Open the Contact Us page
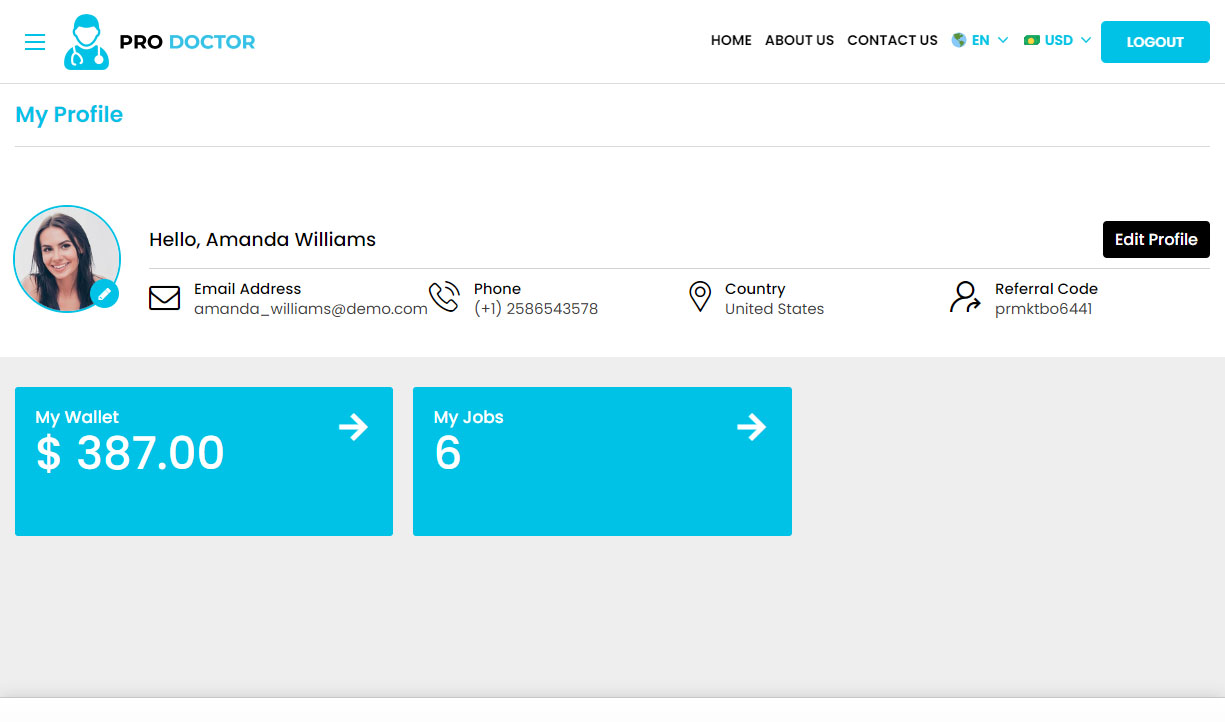Image resolution: width=1225 pixels, height=722 pixels. point(892,40)
